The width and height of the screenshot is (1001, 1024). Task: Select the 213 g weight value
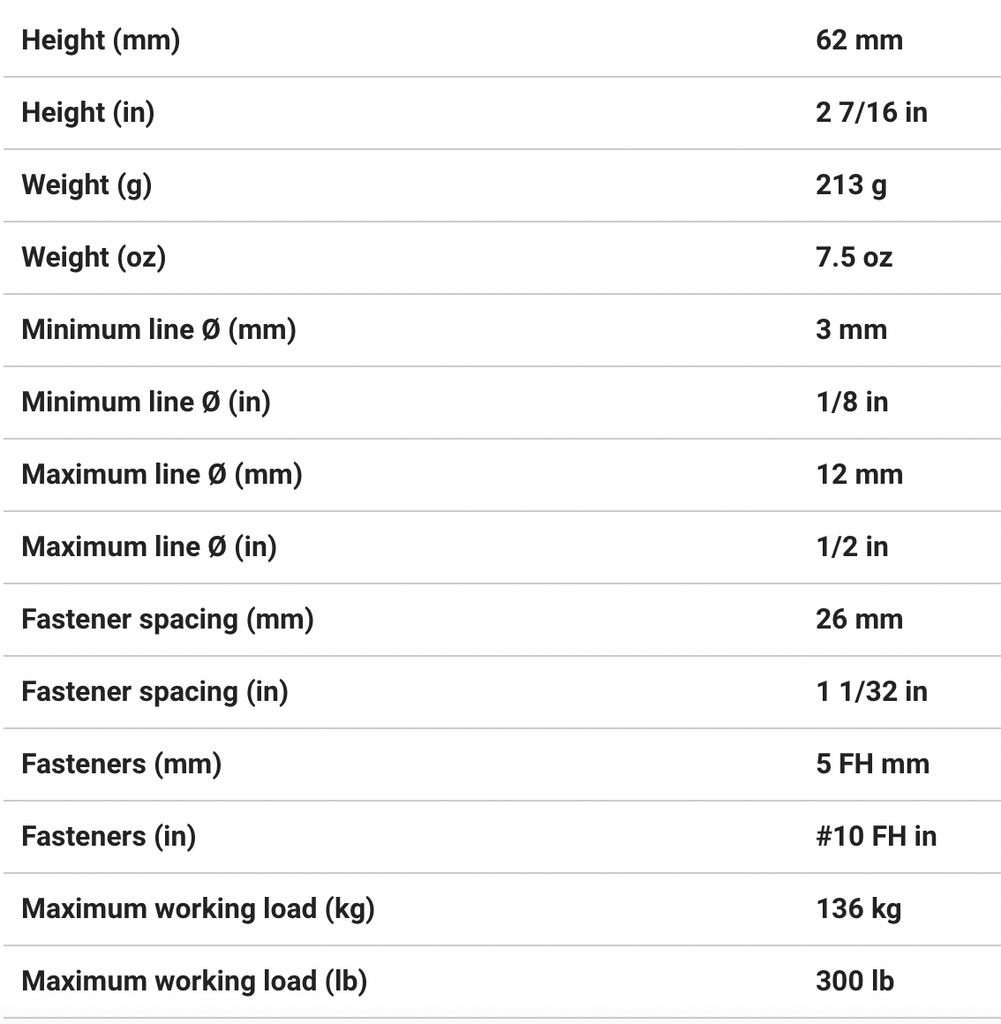pyautogui.click(x=851, y=185)
